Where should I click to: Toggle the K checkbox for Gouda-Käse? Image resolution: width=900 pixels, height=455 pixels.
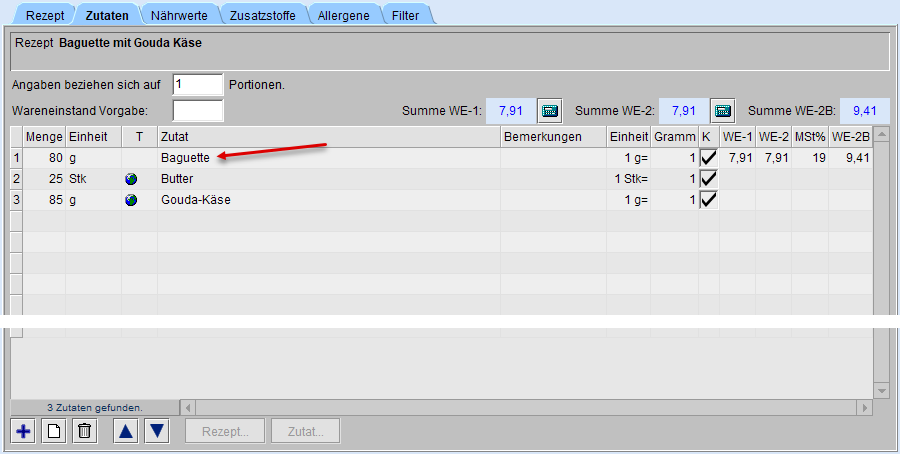pos(709,200)
